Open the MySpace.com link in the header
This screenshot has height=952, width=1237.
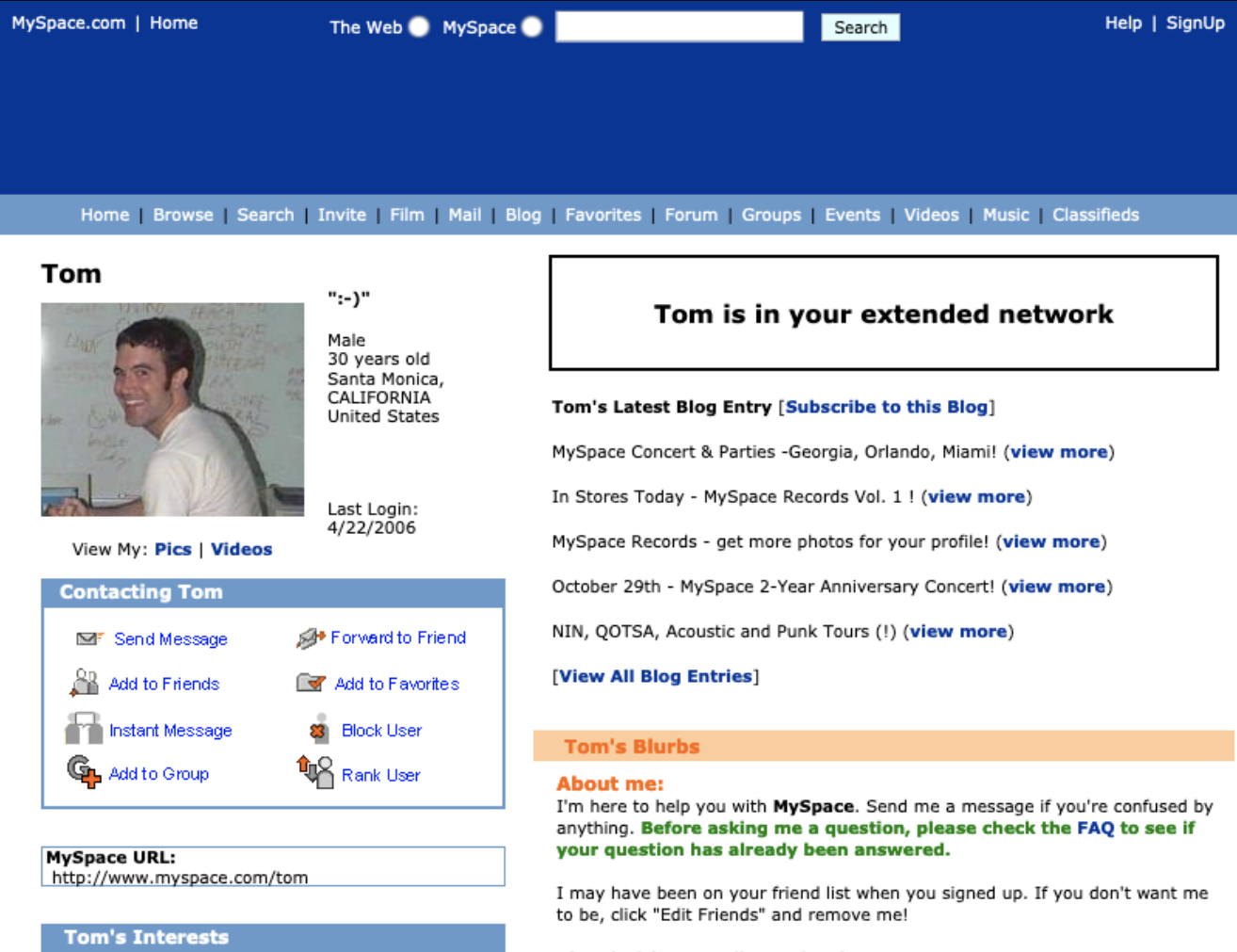[68, 23]
